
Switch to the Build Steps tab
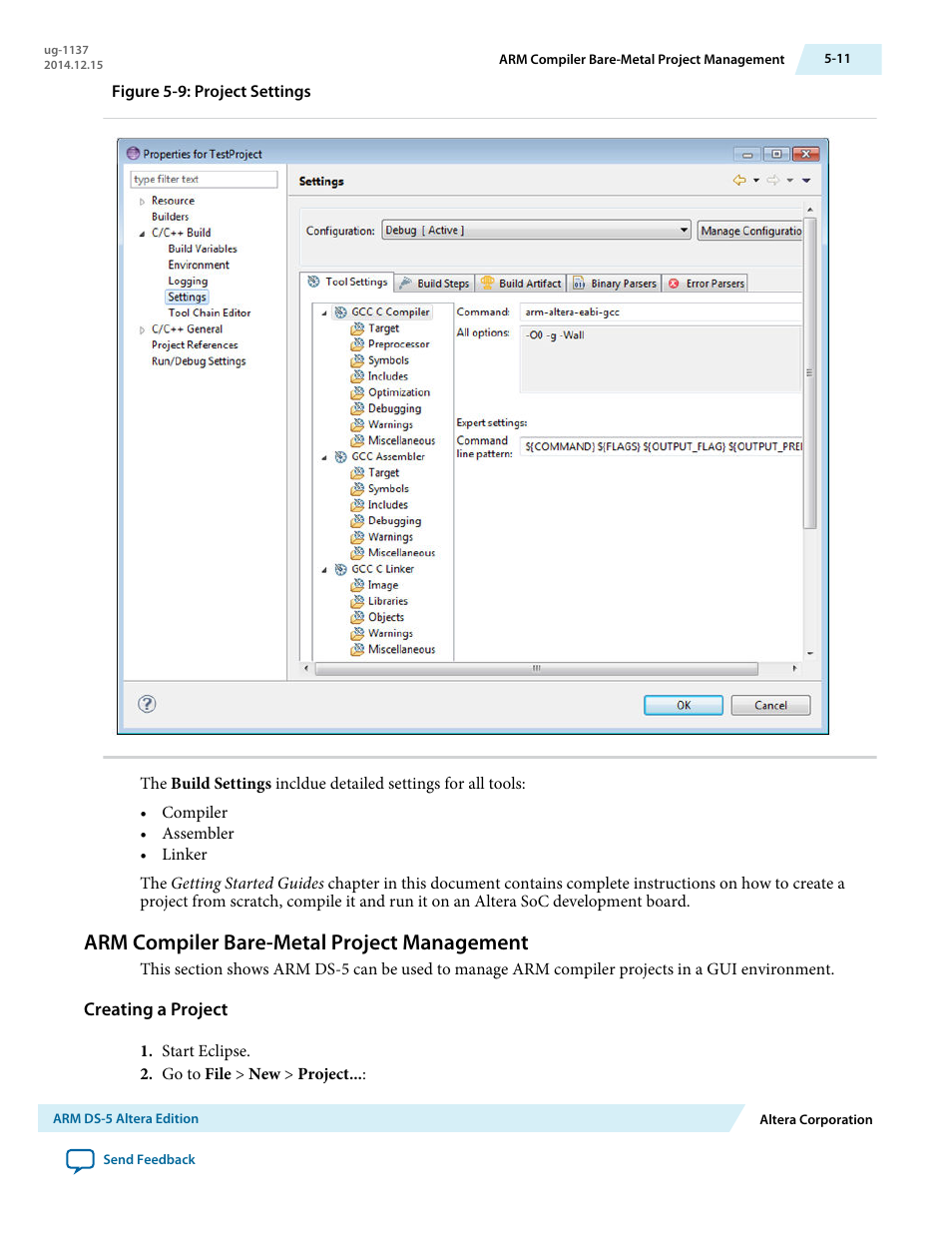434,284
